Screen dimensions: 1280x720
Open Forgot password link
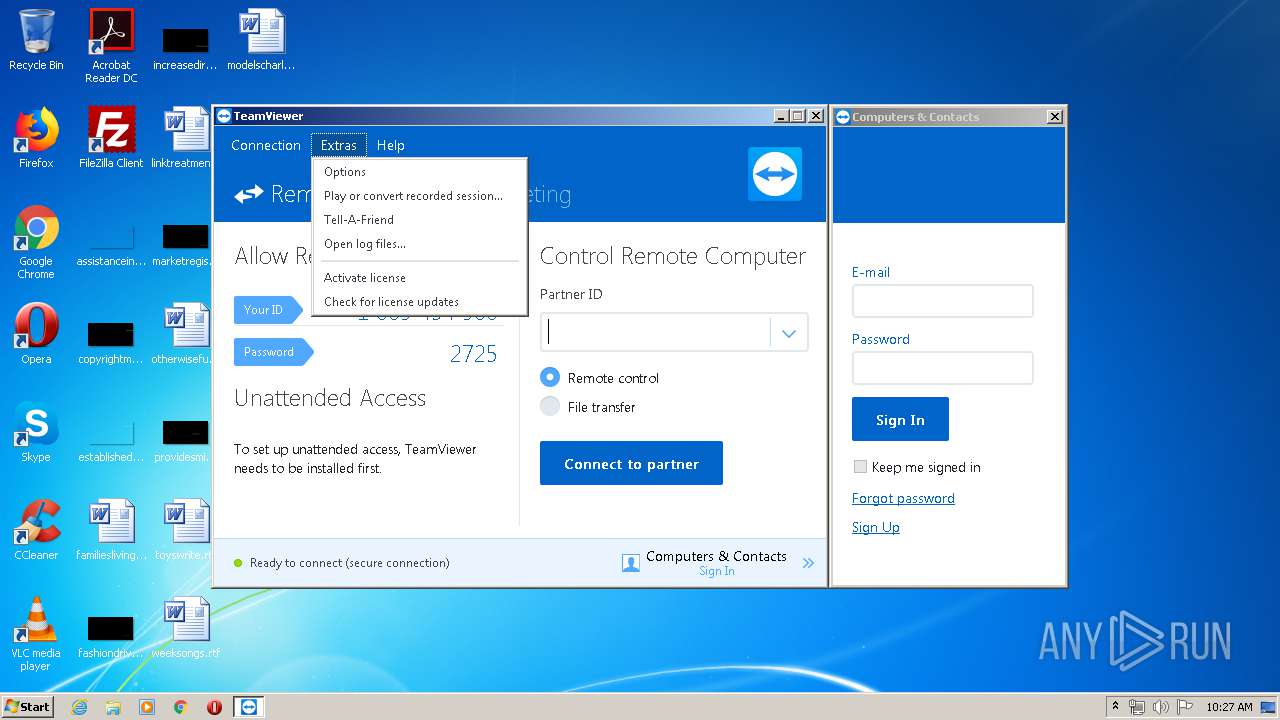pos(903,498)
